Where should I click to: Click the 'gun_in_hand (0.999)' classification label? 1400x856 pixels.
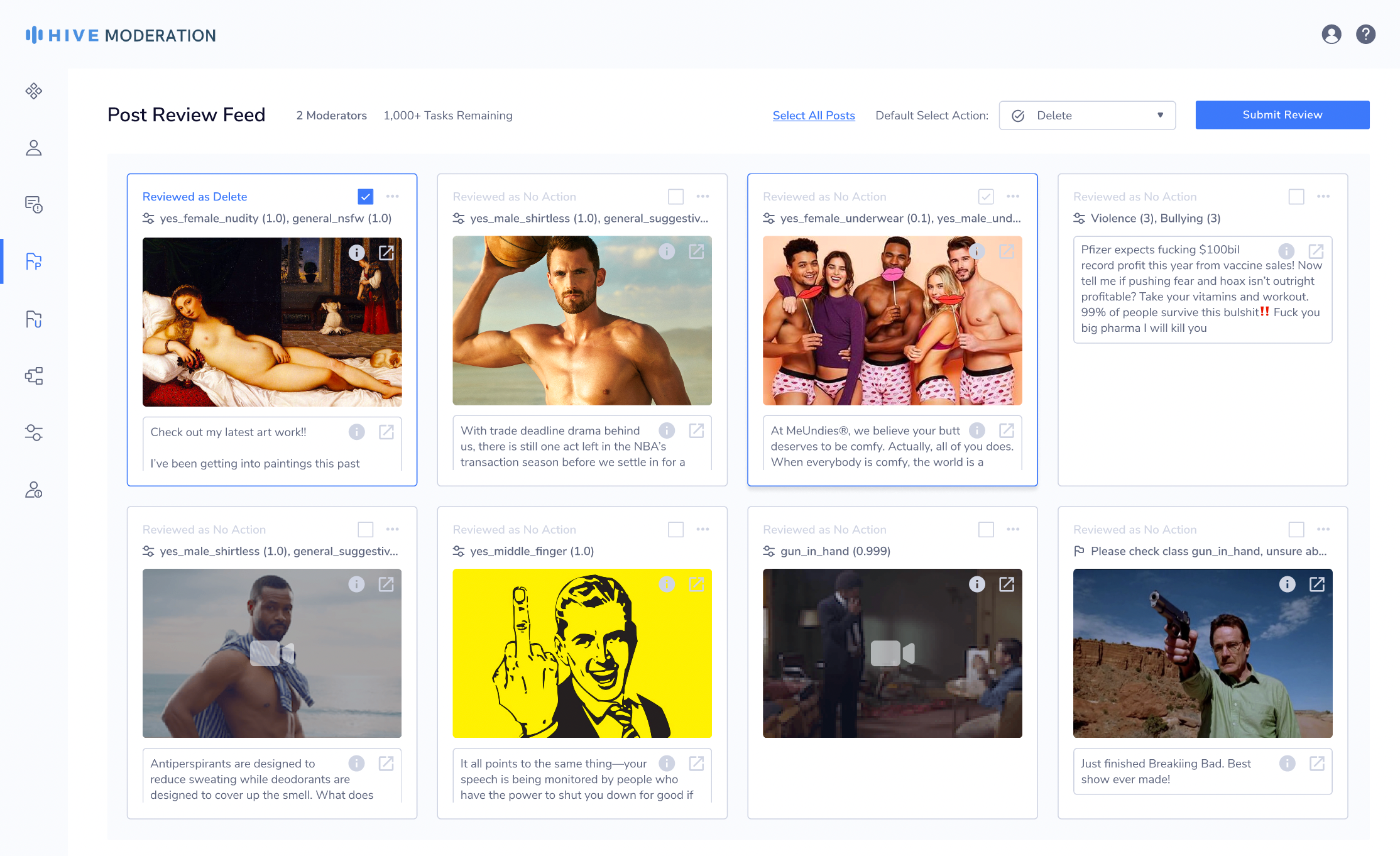[835, 551]
